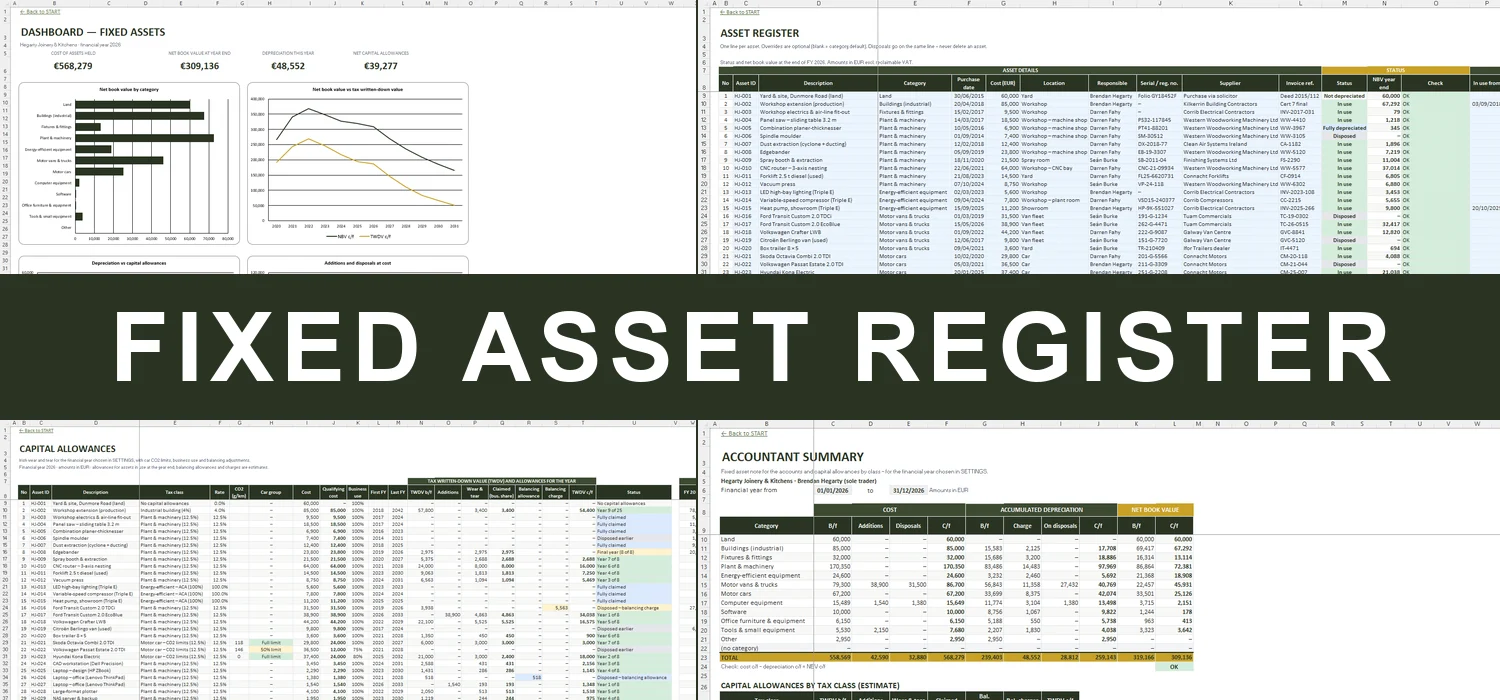Select column D header in the Asset Register sheet
1500x700 pixels.
click(x=818, y=3)
